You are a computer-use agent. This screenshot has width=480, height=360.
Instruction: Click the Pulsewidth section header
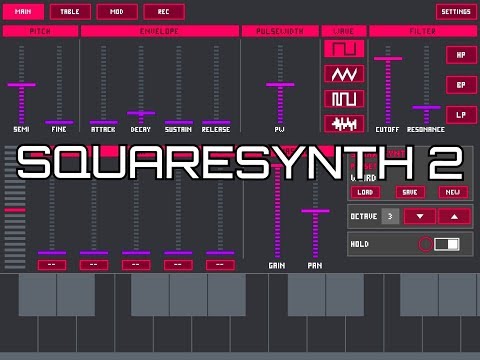[x=280, y=31]
